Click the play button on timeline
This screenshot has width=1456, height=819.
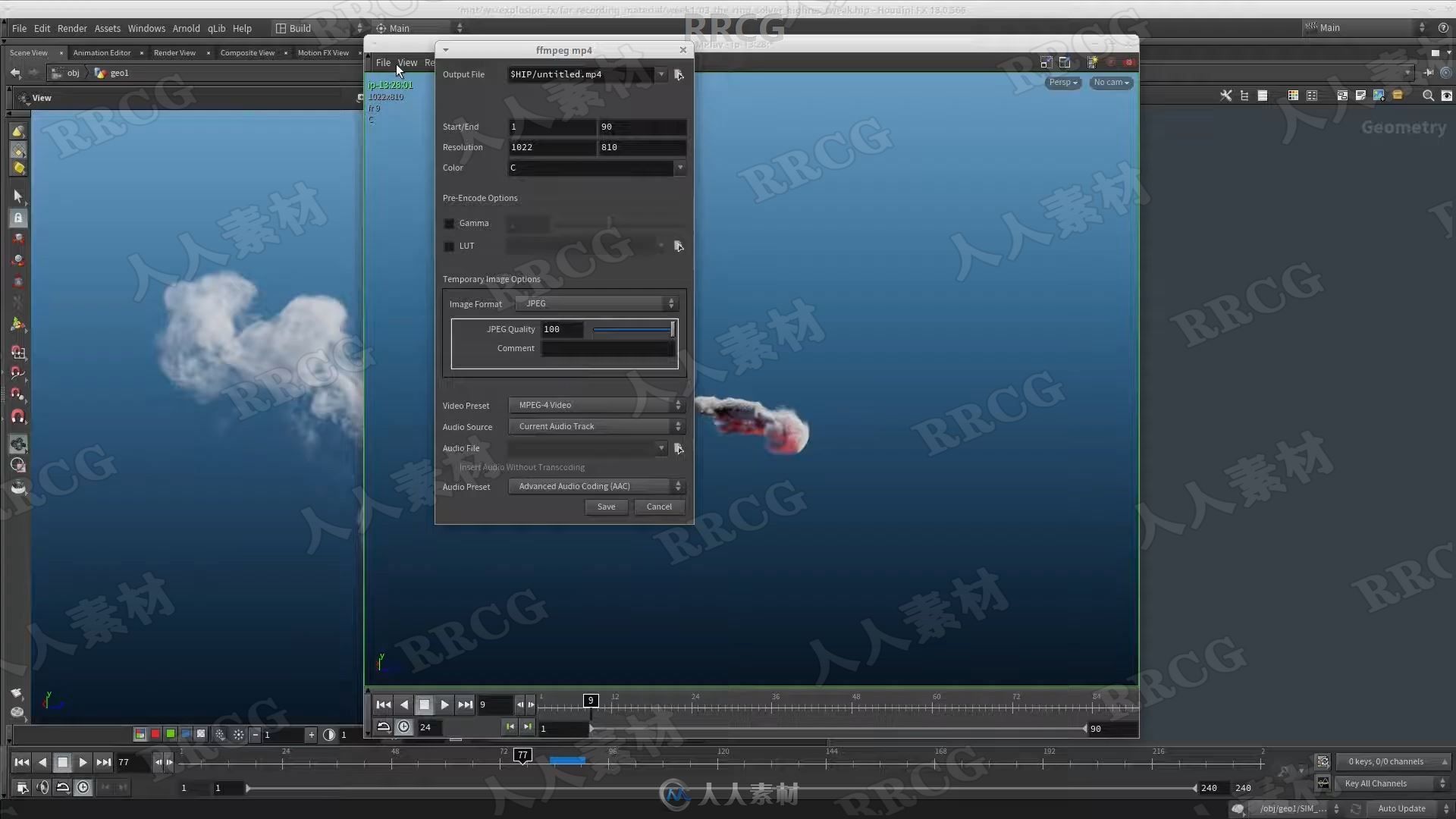click(x=443, y=704)
